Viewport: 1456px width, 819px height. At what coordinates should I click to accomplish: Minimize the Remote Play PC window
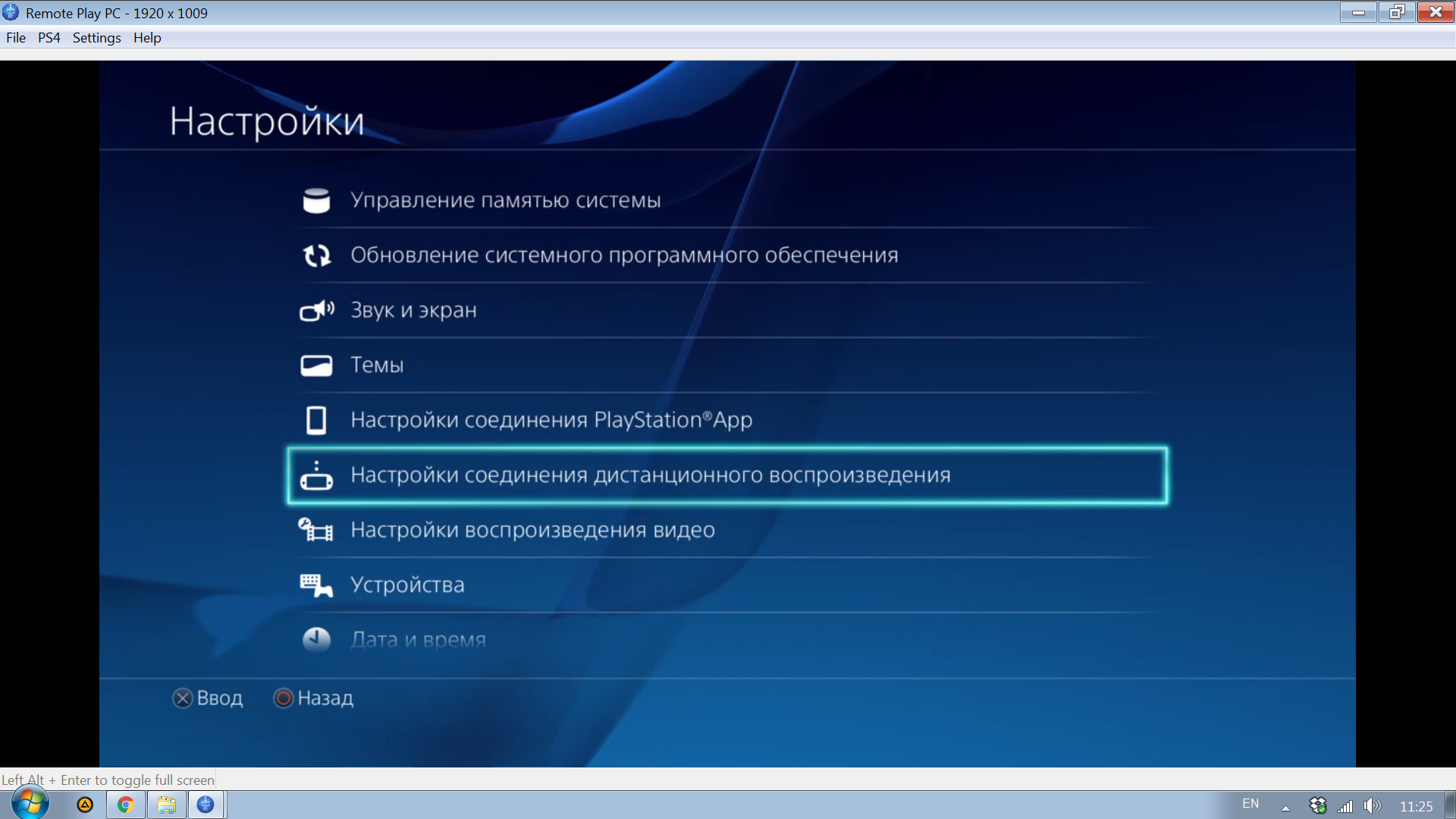coord(1358,12)
